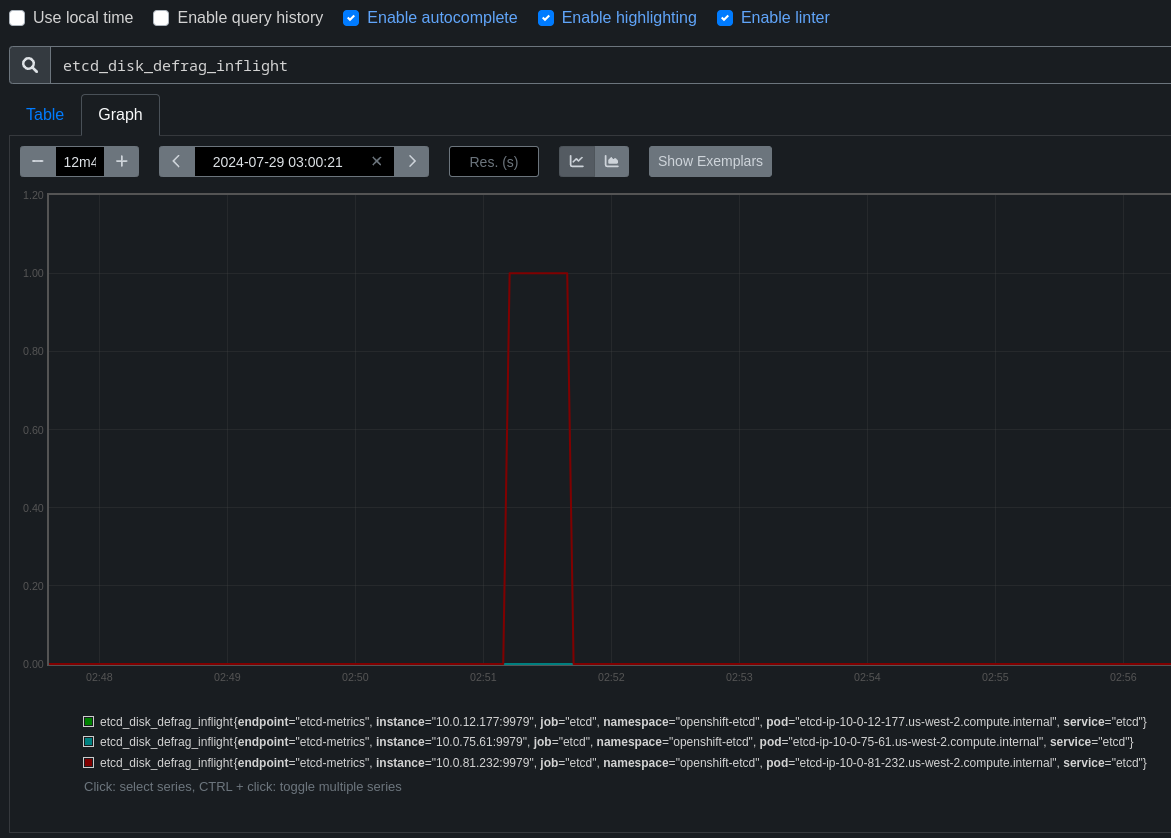Disable the Enable autocomplete checkbox
The image size is (1171, 838).
click(351, 18)
